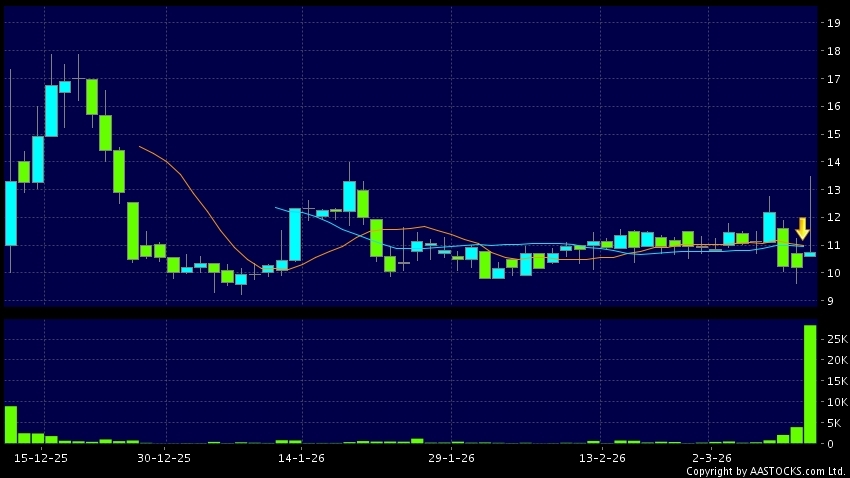Click the 0 volume axis label
The width and height of the screenshot is (850, 478).
tap(828, 443)
